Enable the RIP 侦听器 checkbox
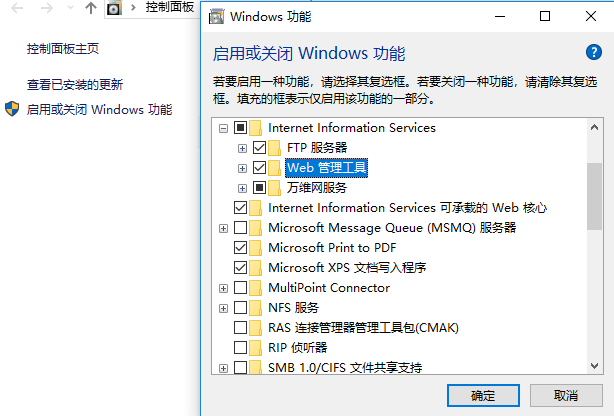The image size is (614, 416). [240, 347]
